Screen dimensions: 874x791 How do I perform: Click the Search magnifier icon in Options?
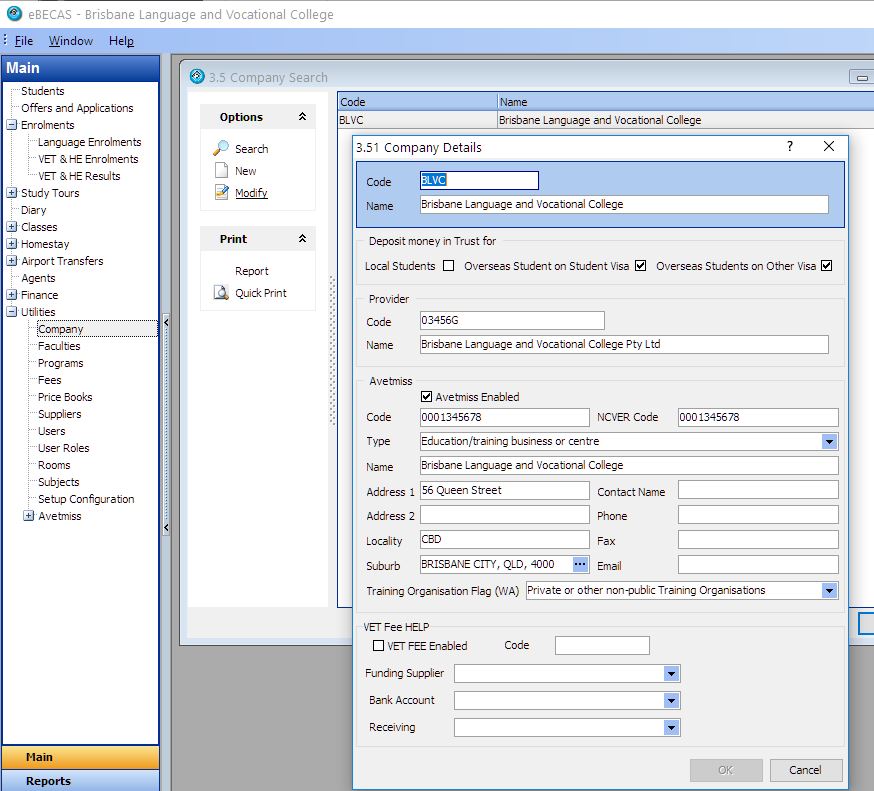222,148
